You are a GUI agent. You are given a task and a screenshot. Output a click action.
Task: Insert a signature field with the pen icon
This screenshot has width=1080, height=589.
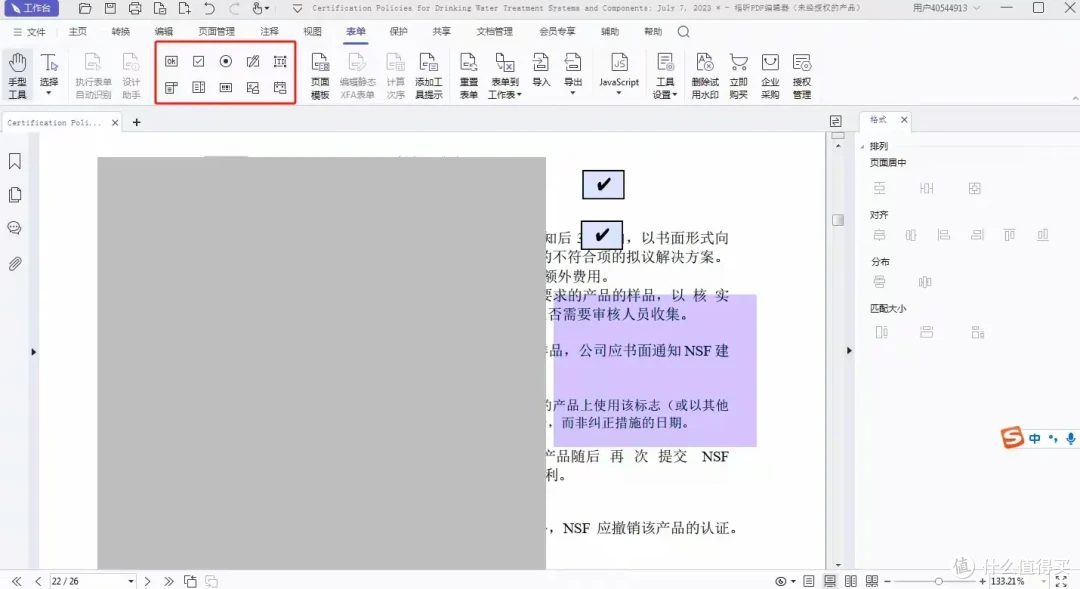(x=253, y=61)
